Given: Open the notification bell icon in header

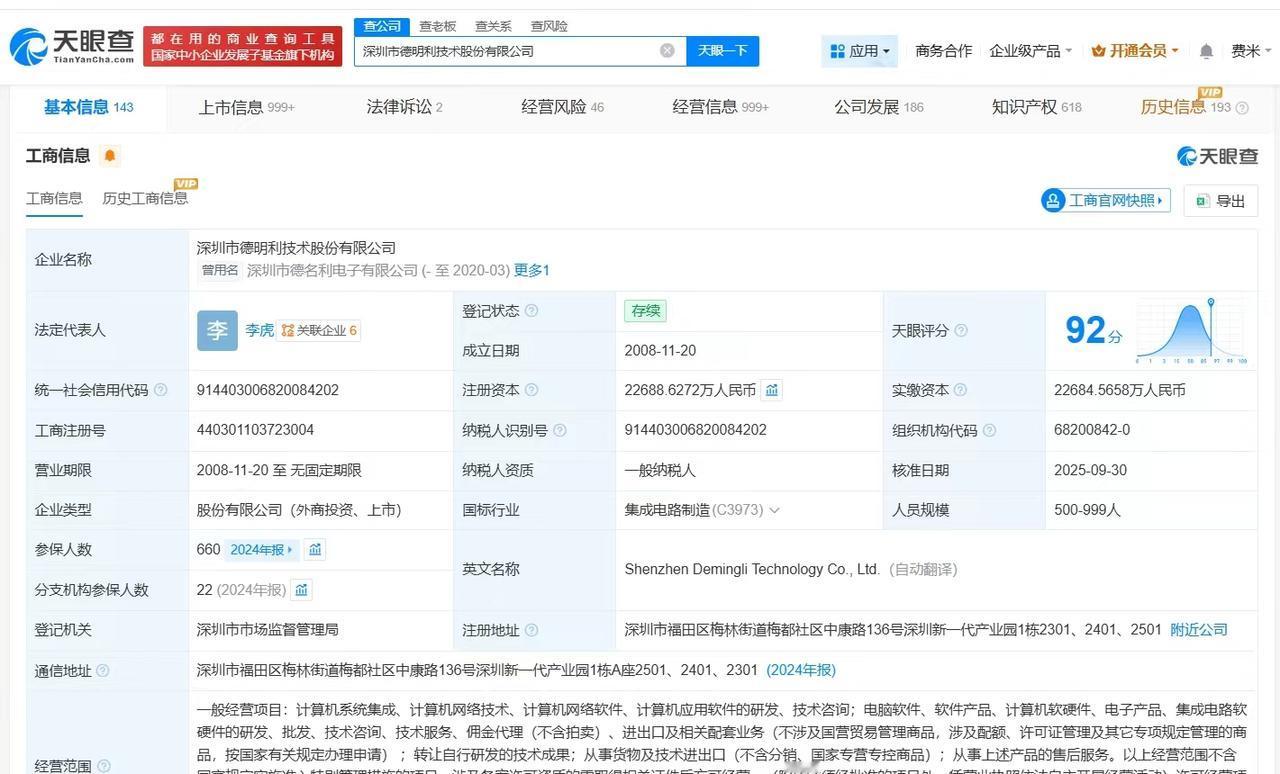Looking at the screenshot, I should (1206, 51).
